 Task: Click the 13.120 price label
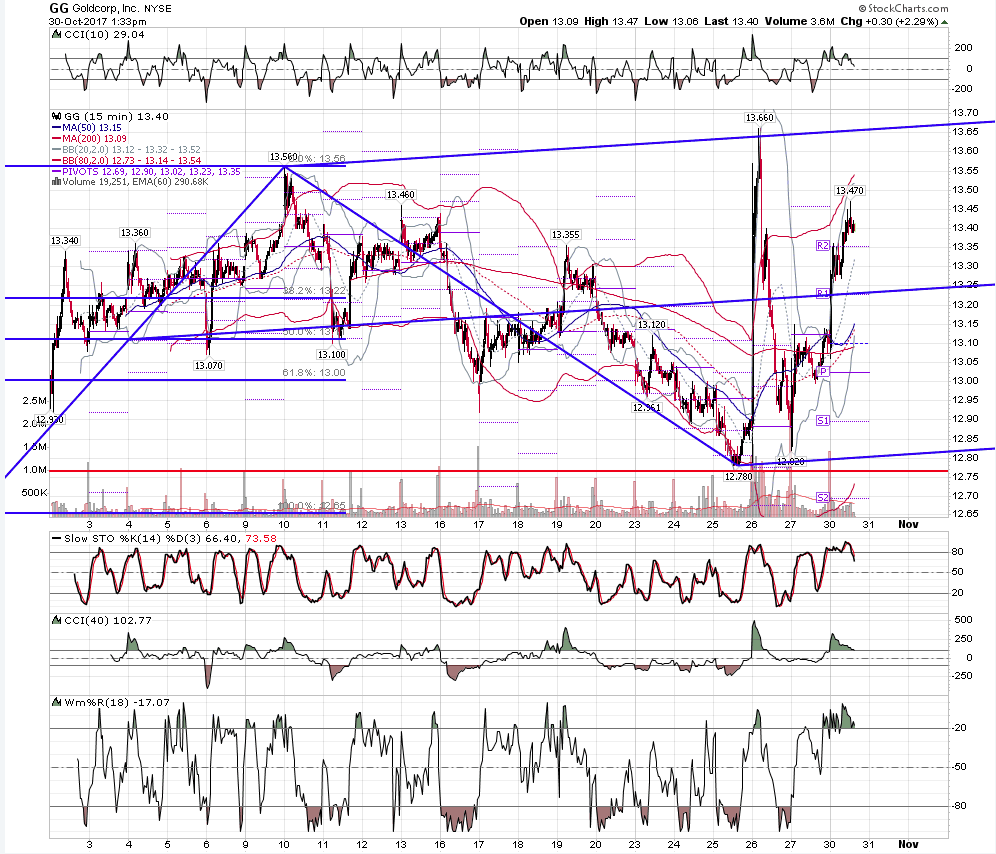(652, 325)
